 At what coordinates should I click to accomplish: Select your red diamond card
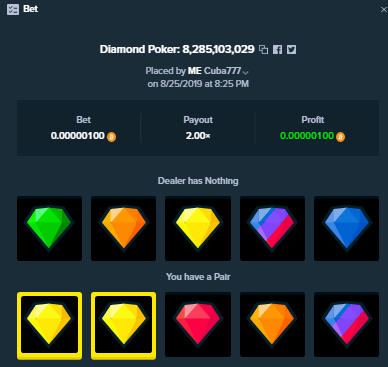click(x=198, y=324)
